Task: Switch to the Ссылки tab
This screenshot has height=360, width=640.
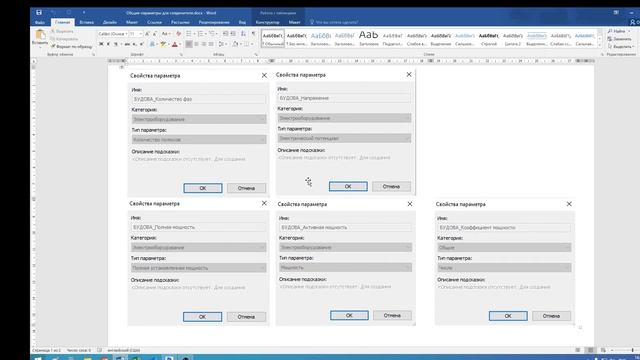Action: tap(154, 22)
